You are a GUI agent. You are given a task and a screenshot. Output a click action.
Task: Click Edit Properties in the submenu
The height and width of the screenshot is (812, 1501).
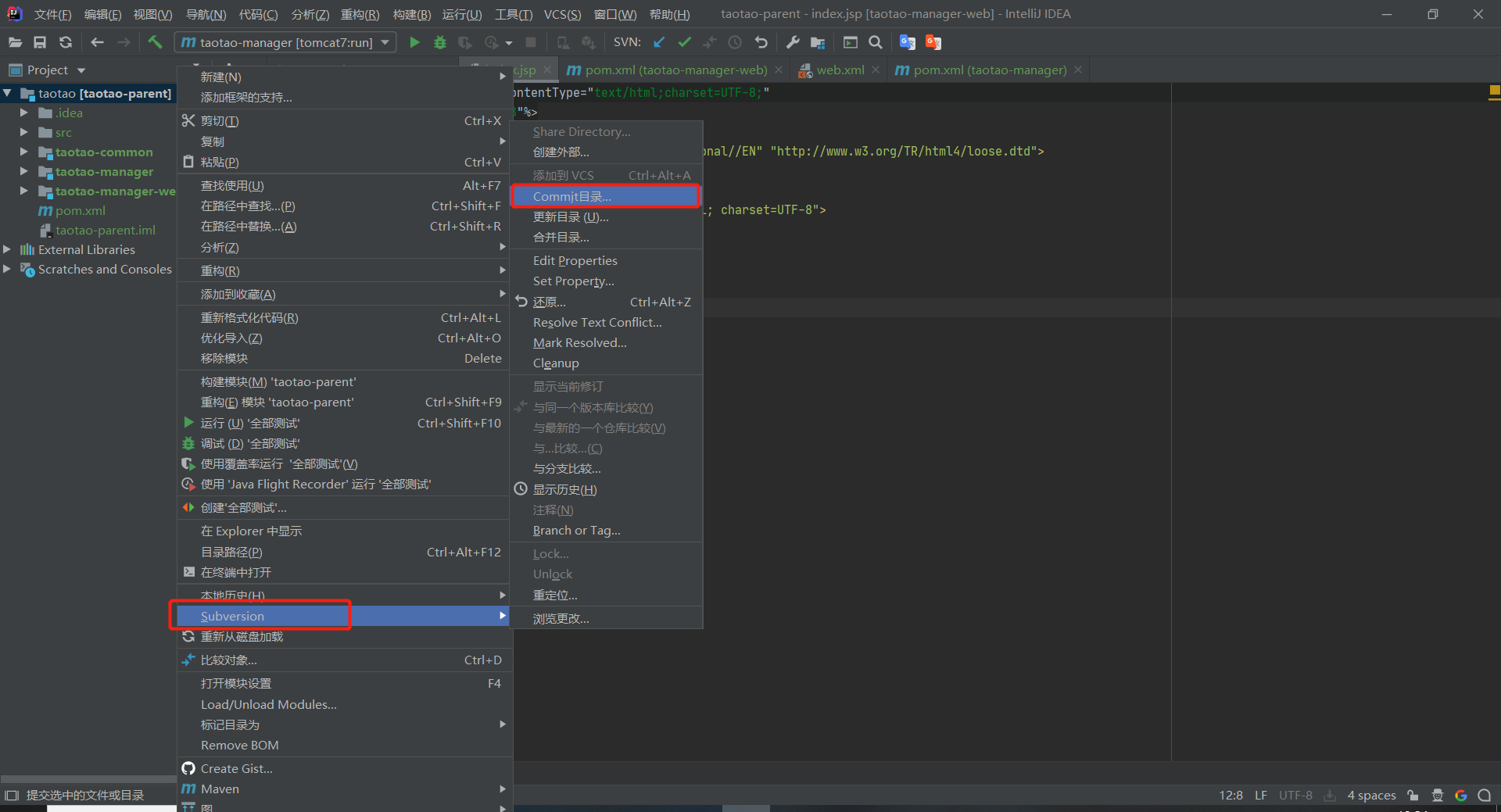606,260
